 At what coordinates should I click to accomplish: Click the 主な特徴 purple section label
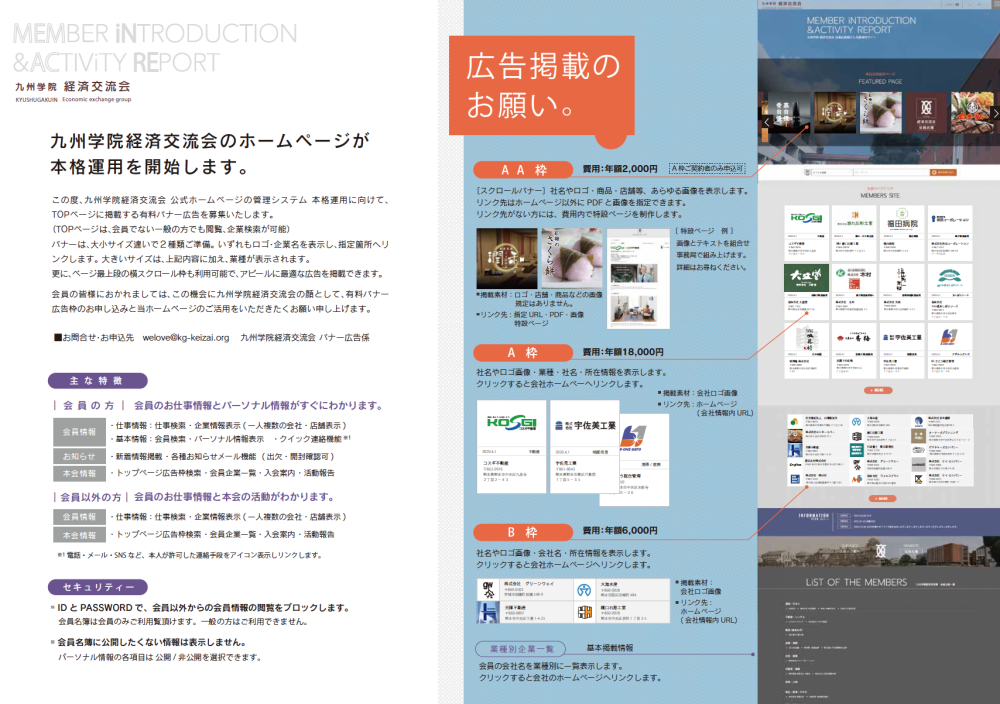97,381
